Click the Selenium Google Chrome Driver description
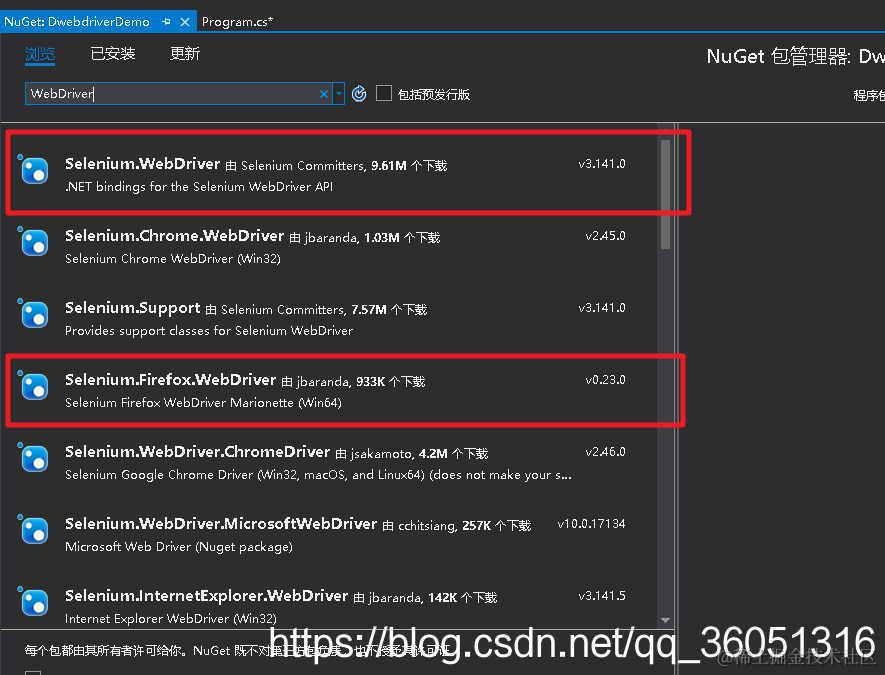The image size is (885, 675). pos(318,475)
